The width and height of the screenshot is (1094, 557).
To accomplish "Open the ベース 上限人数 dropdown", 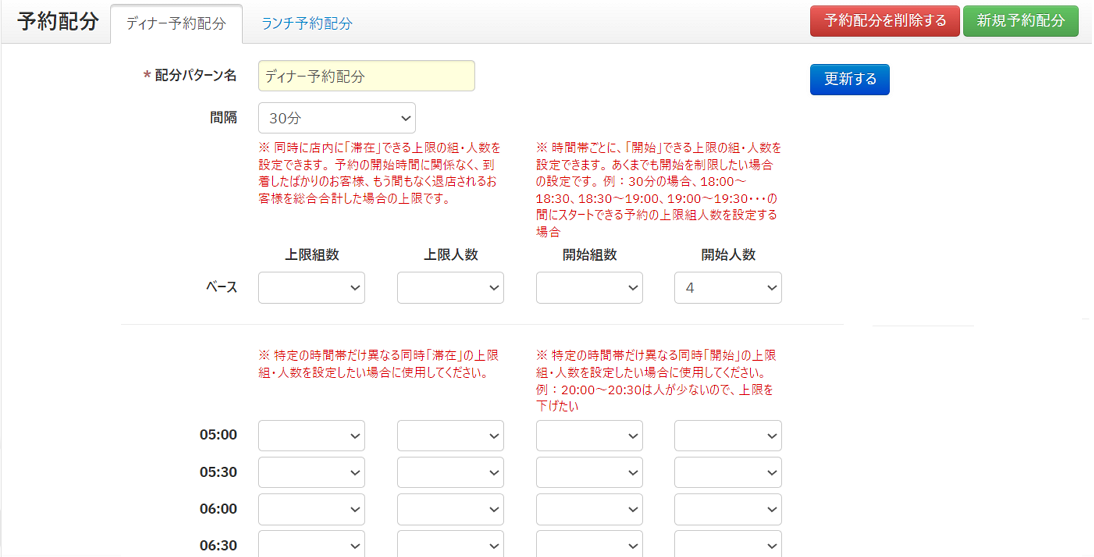I will [450, 288].
